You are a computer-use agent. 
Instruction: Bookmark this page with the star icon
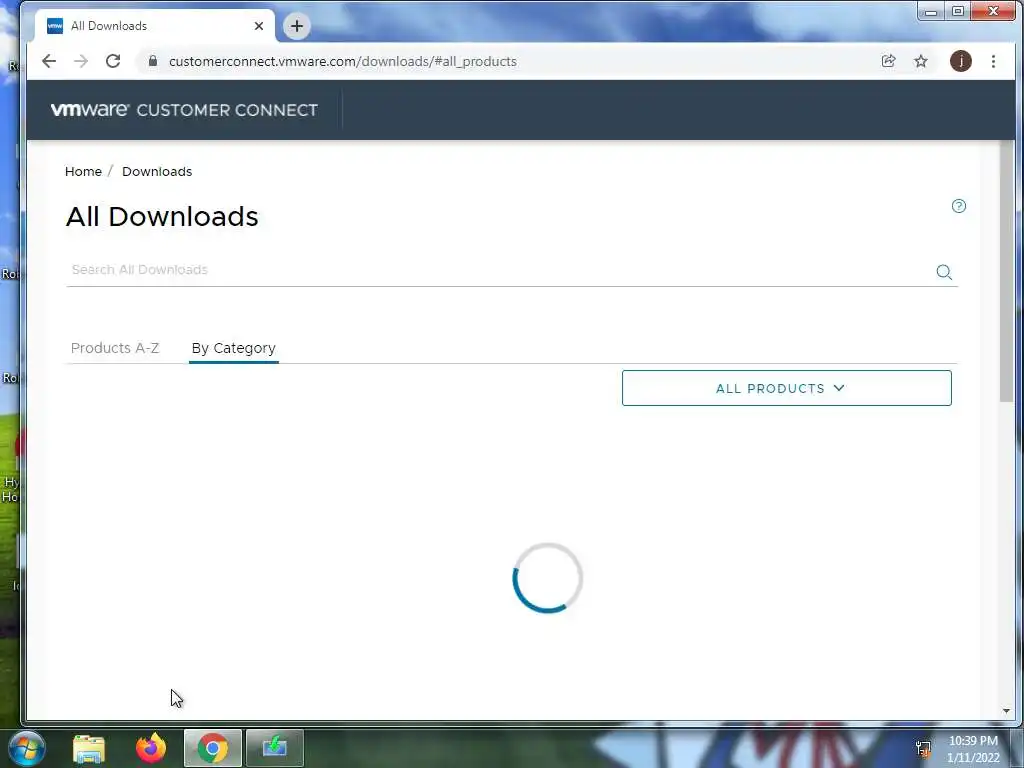[x=921, y=61]
